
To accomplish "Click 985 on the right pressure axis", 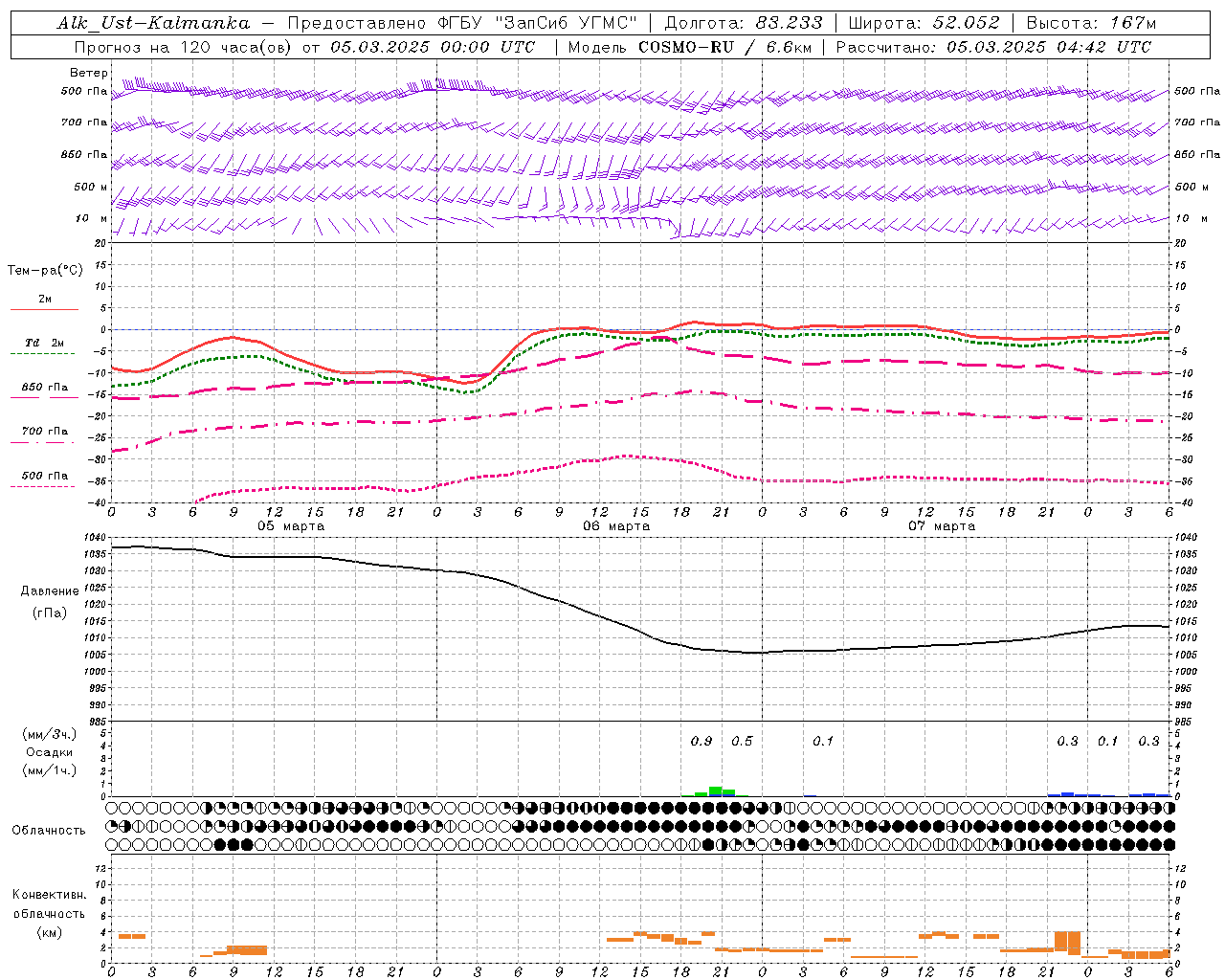I will (1185, 722).
